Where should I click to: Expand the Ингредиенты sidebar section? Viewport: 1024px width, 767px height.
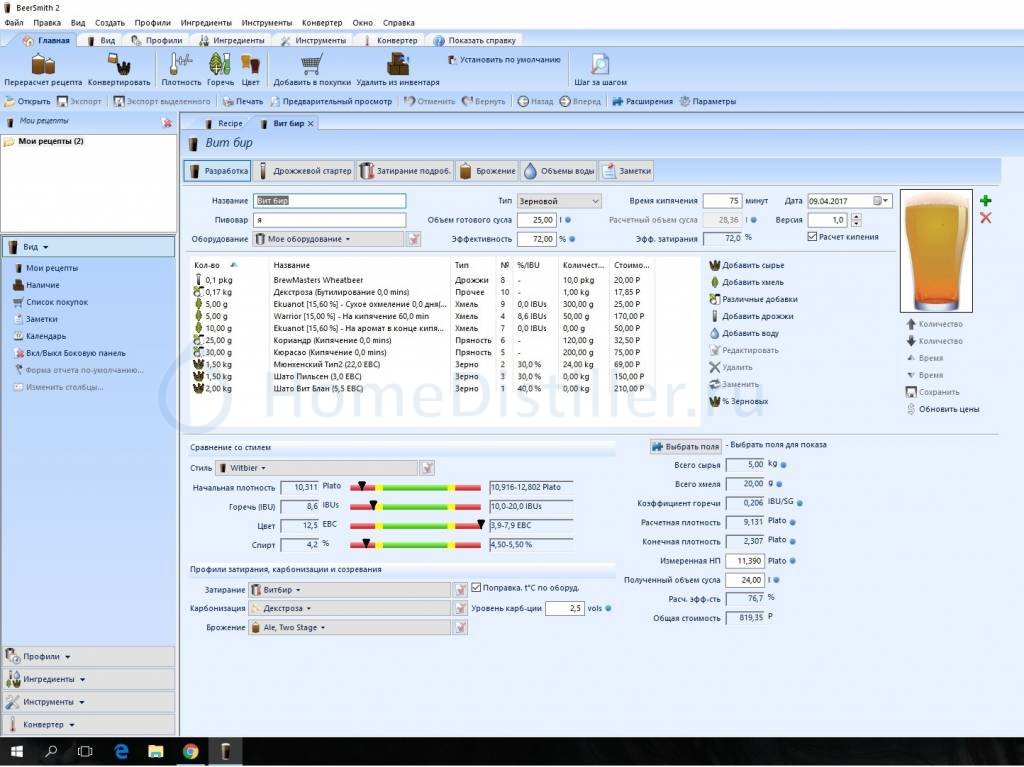point(88,679)
